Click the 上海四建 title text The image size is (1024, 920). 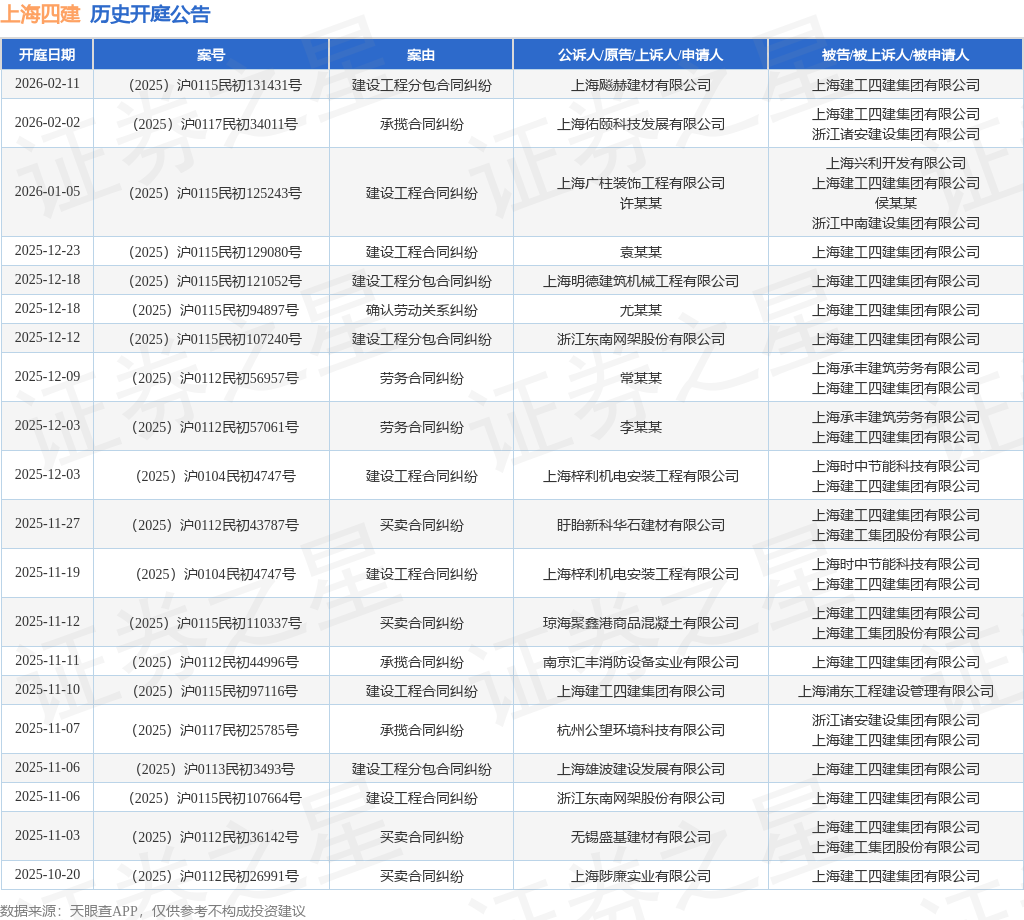point(40,14)
